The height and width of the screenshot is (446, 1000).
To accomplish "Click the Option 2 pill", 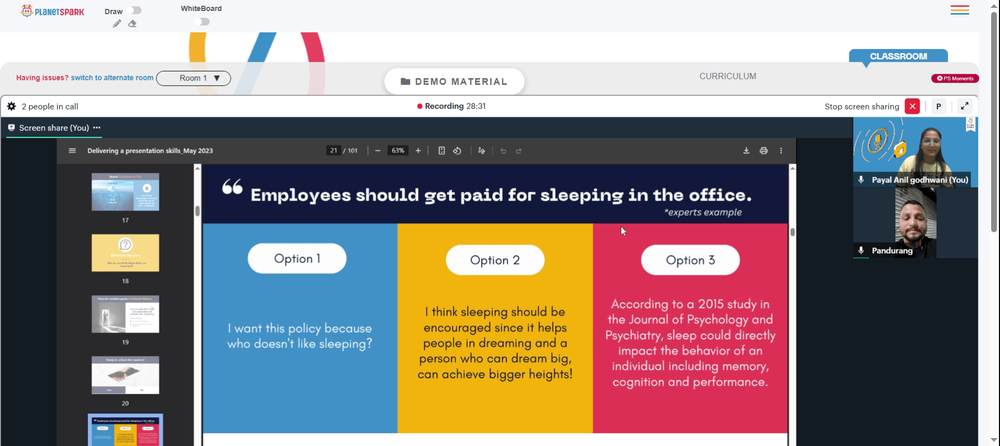I will [495, 260].
